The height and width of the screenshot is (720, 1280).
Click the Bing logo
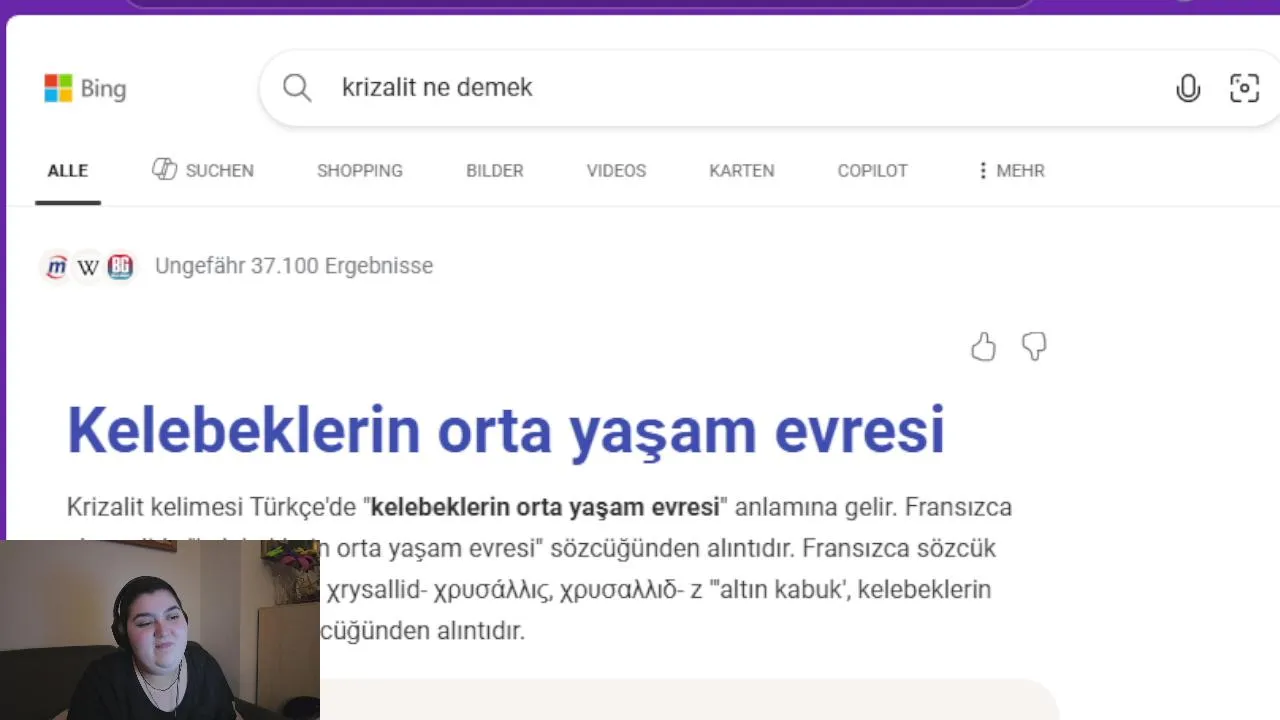coord(85,89)
